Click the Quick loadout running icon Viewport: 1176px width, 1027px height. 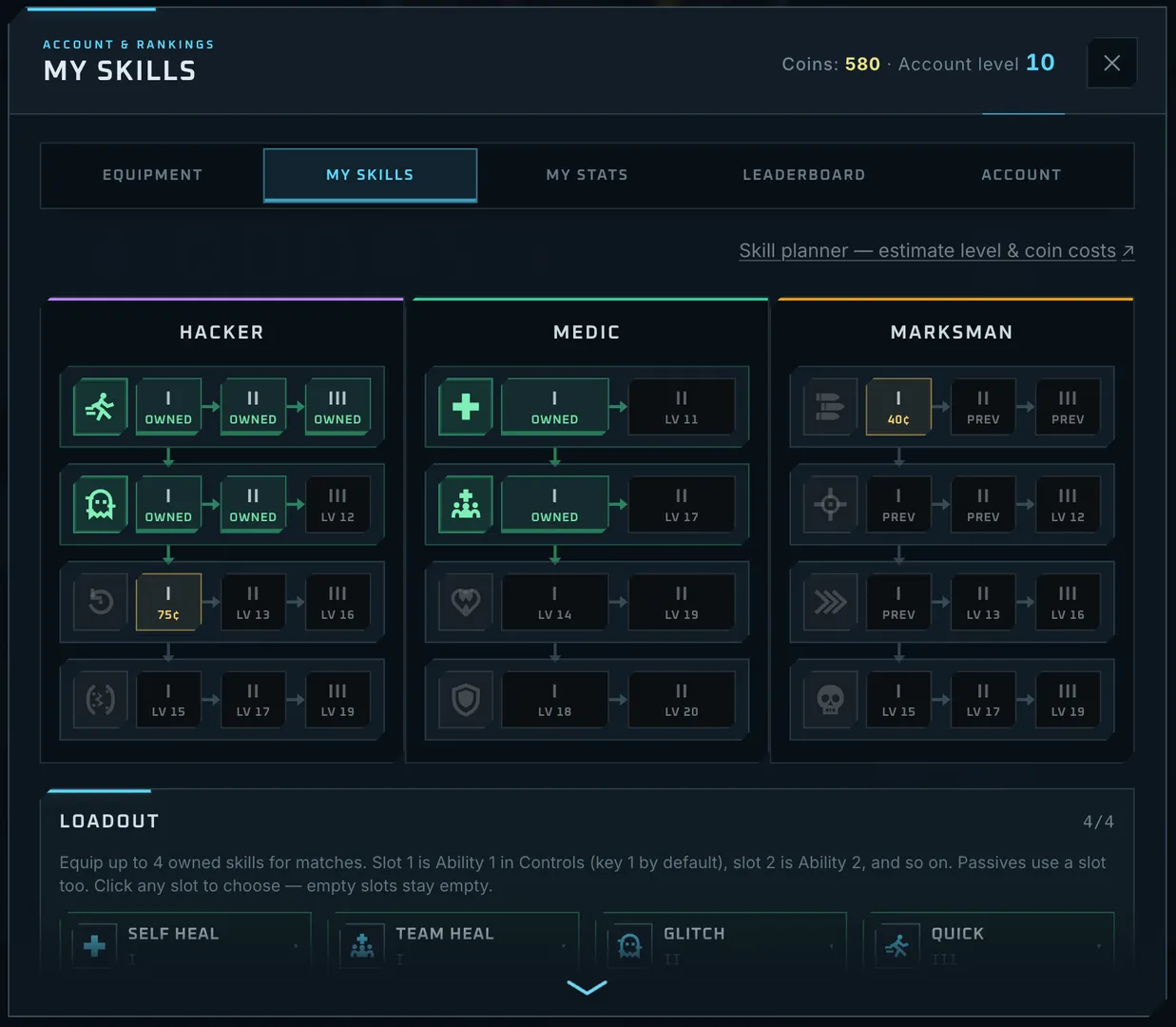[897, 945]
